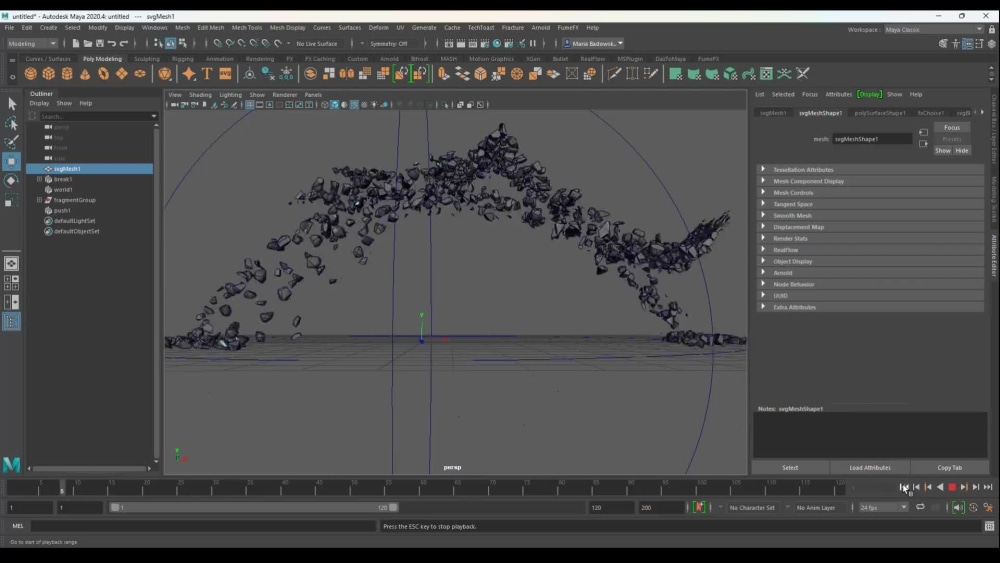Image resolution: width=1000 pixels, height=563 pixels.
Task: Toggle the four-view layout button
Action: 11,282
